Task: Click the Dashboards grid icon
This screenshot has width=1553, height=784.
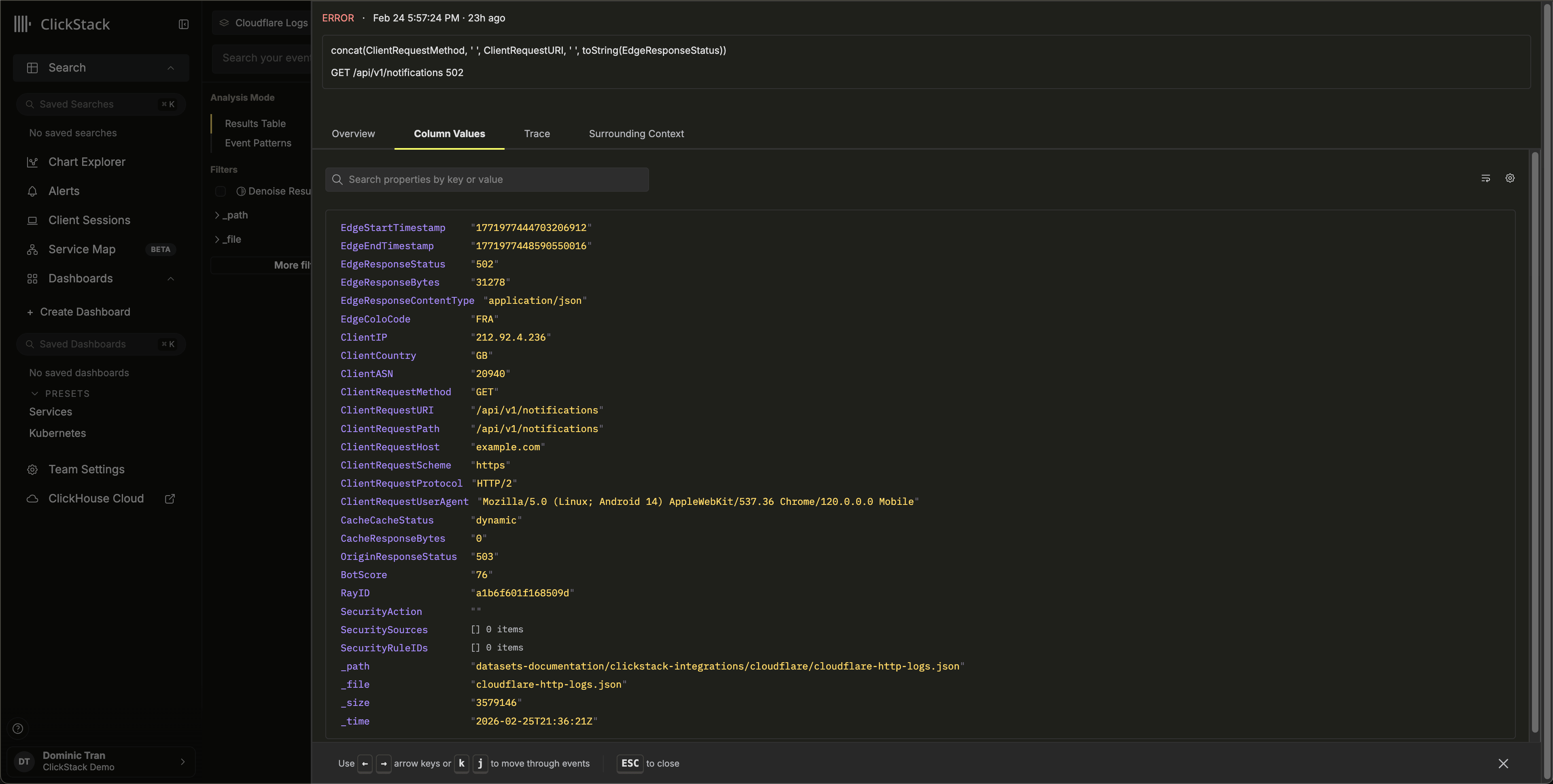Action: point(32,278)
